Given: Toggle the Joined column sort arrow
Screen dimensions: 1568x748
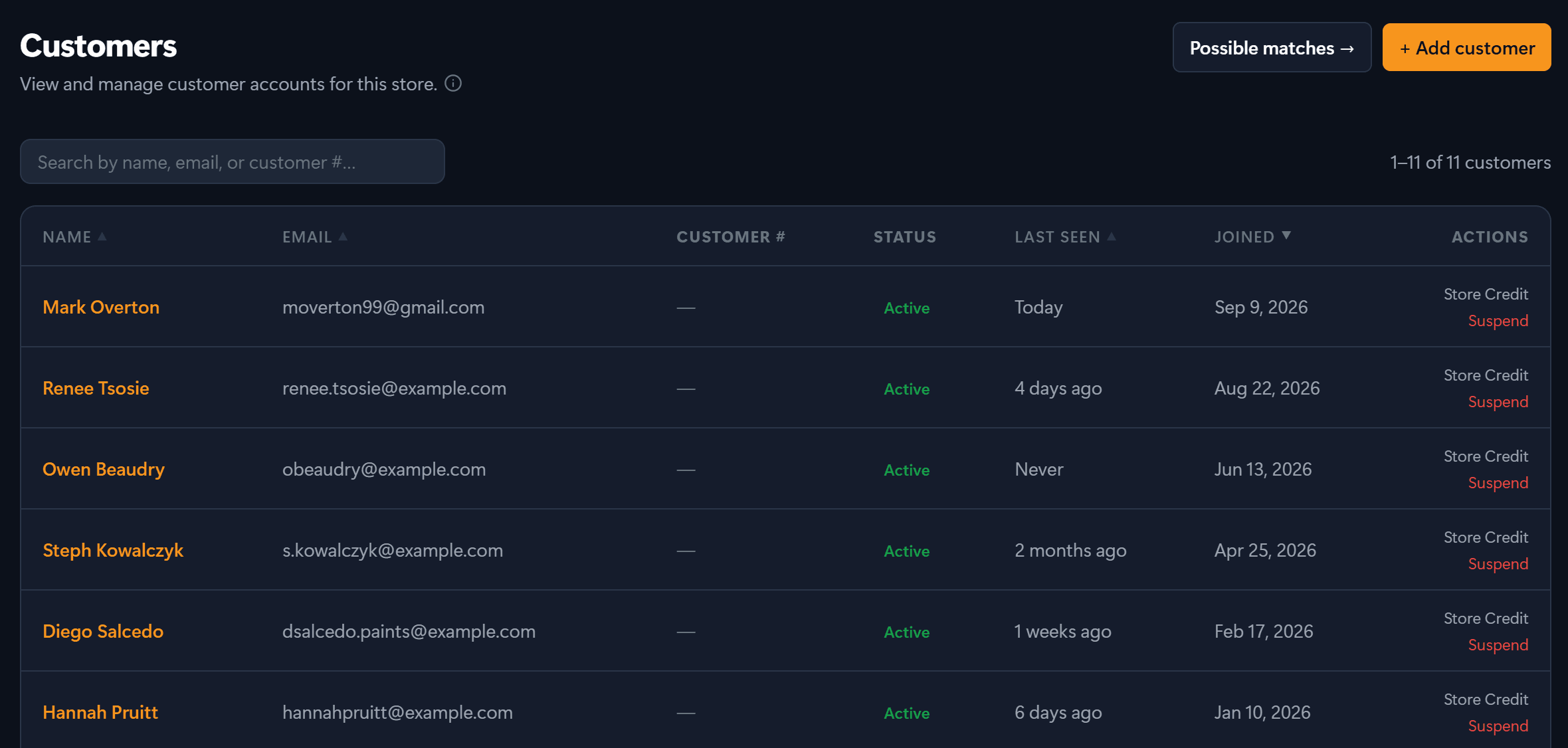Looking at the screenshot, I should coord(1286,236).
